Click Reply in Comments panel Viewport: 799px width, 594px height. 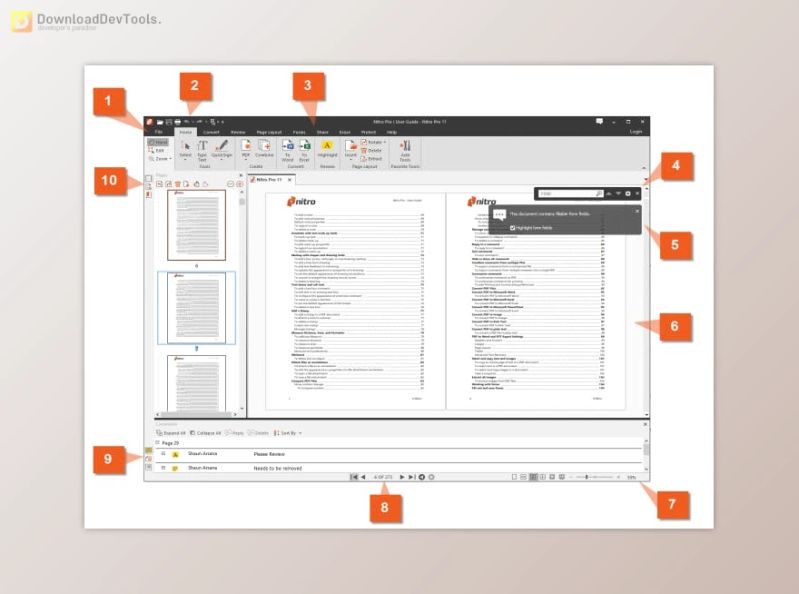click(x=234, y=433)
